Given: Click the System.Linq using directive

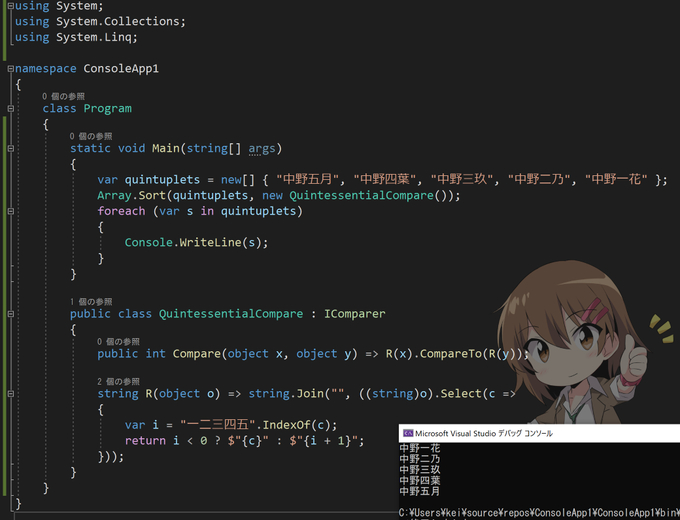Looking at the screenshot, I should pyautogui.click(x=76, y=37).
